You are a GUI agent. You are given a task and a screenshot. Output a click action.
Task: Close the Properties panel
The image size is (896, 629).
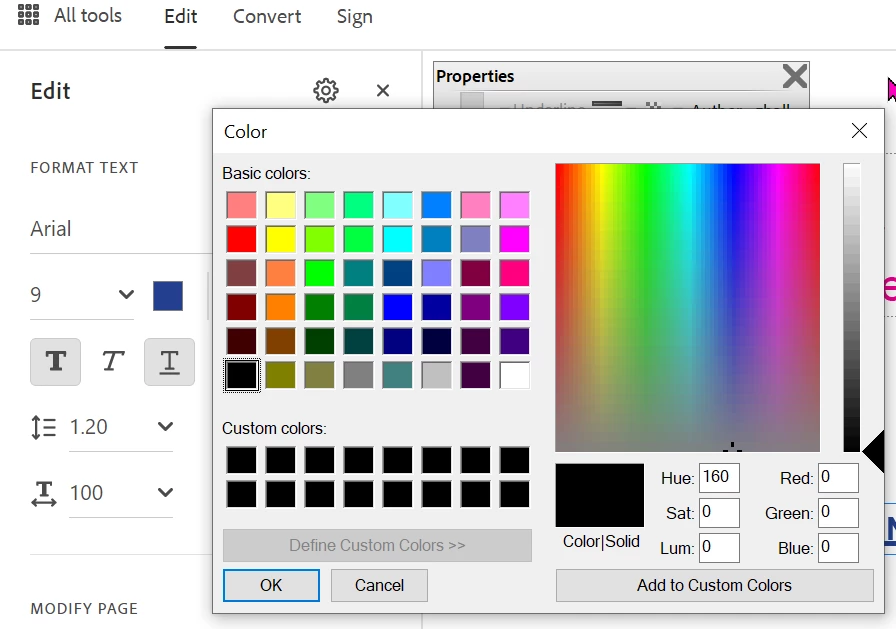(795, 76)
